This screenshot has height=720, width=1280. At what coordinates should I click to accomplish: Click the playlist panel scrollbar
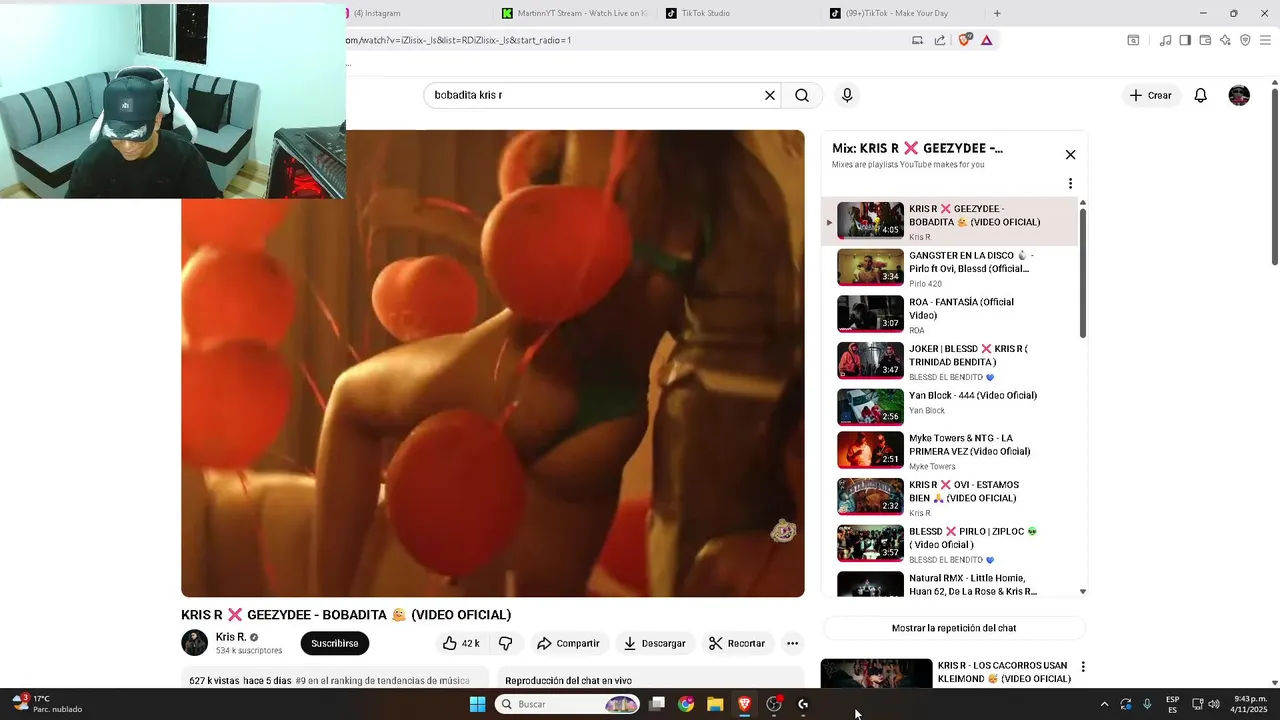pyautogui.click(x=1083, y=273)
